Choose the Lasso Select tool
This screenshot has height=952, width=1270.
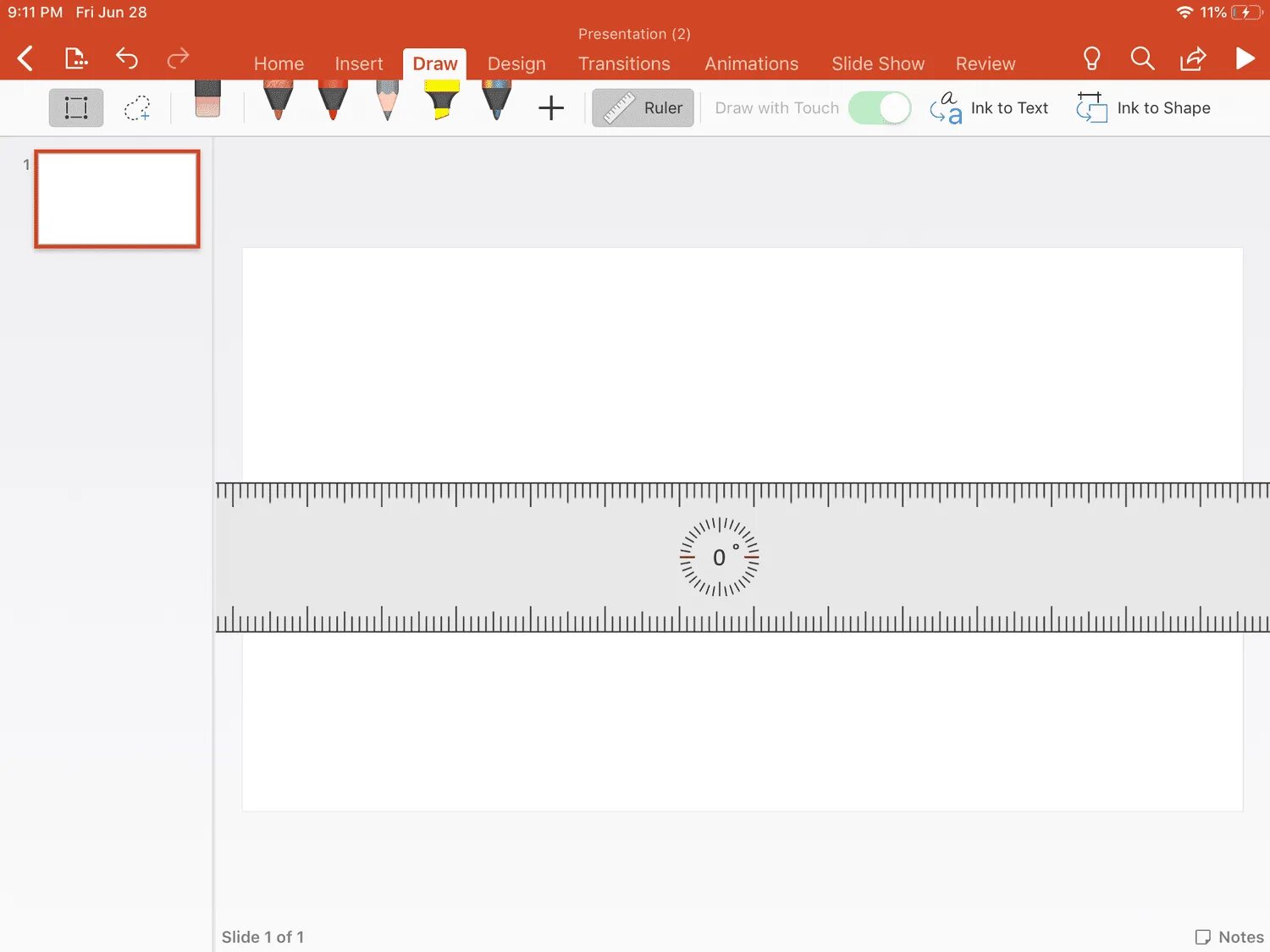[x=137, y=108]
